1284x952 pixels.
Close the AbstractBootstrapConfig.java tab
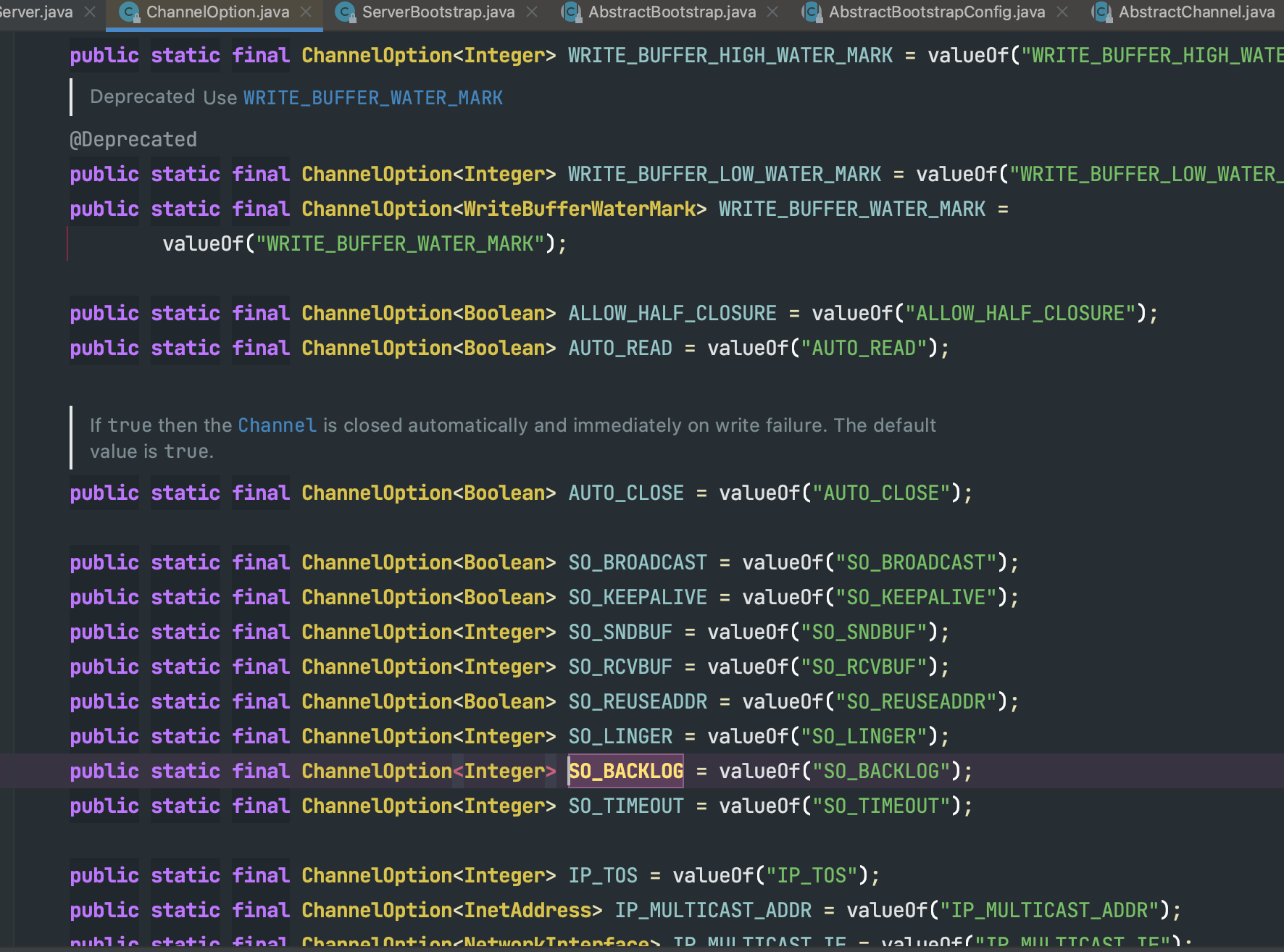point(1062,12)
